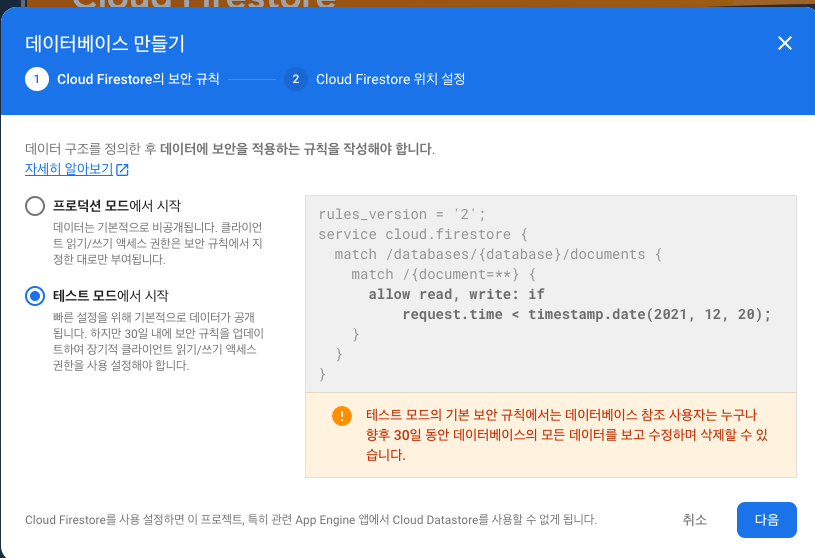Viewport: 815px width, 558px height.
Task: Click the red test mode warning message
Action: pos(567,435)
